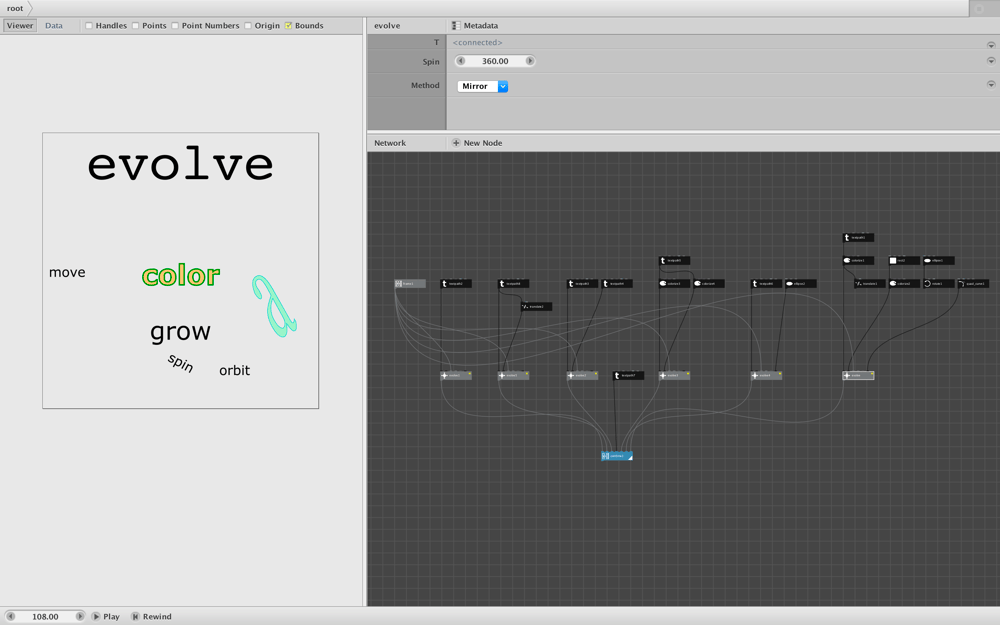Select the white-outlined evolve node
Screen dimensions: 1000x625
tap(858, 376)
